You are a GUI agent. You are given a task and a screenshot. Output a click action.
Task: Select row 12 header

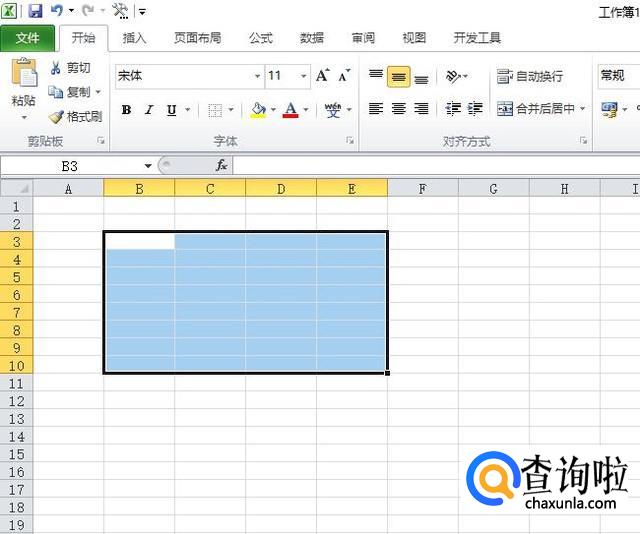(16, 401)
